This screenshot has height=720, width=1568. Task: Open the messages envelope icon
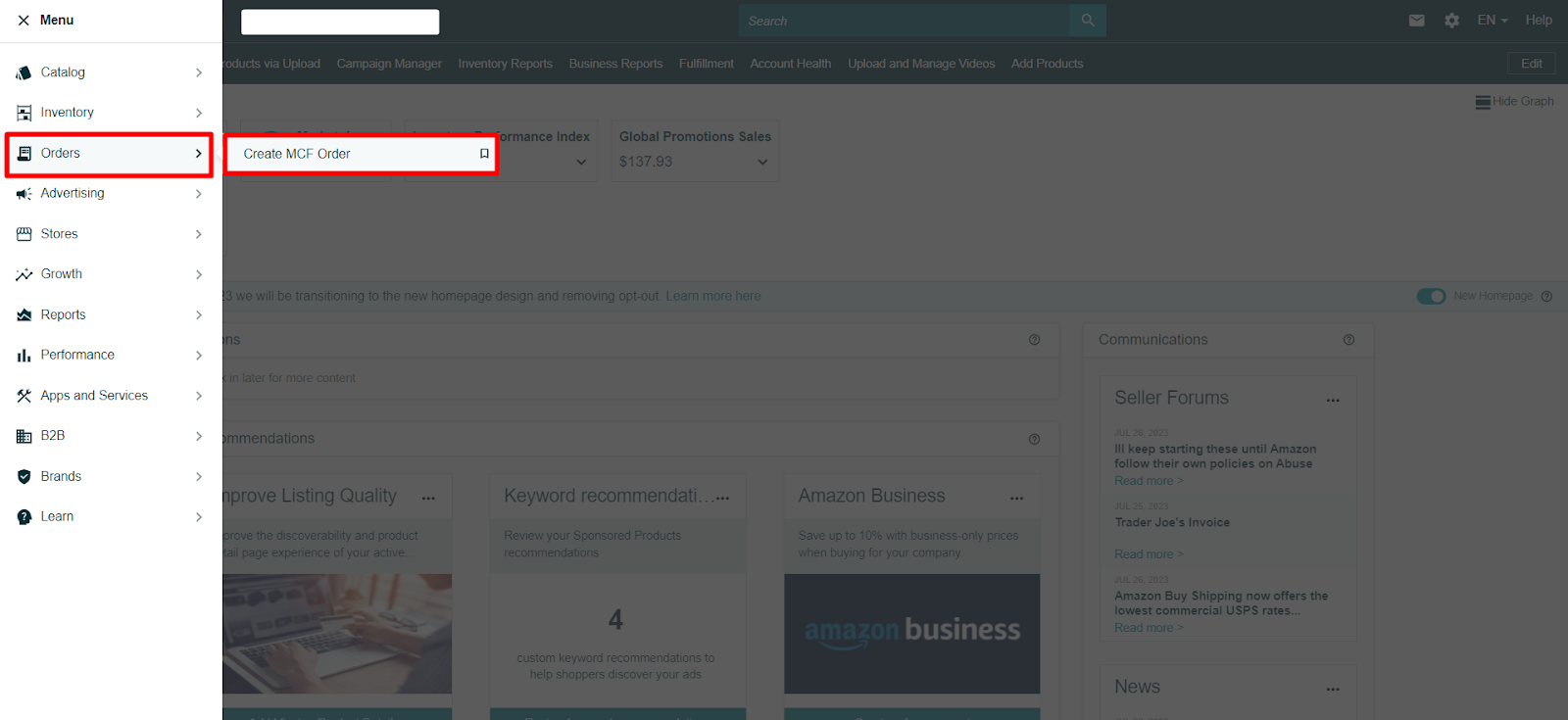pos(1417,21)
